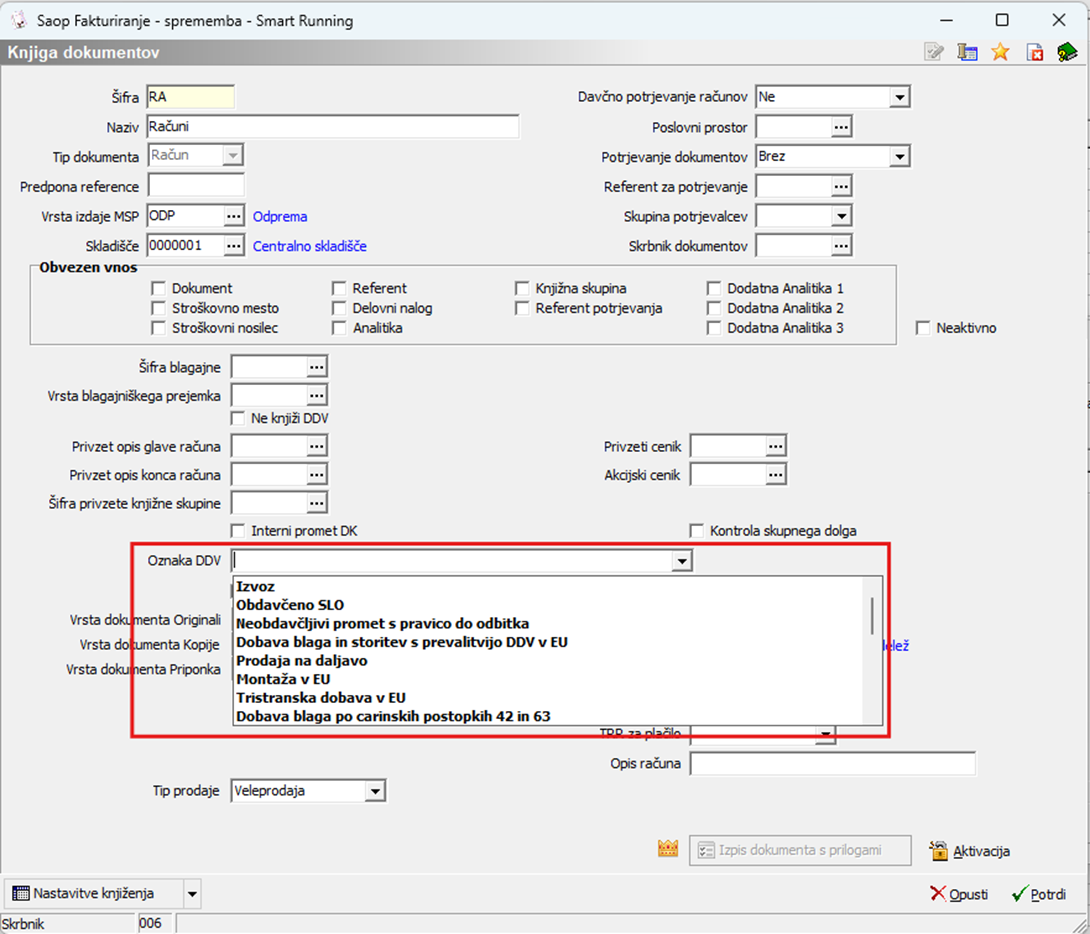
Task: Expand Davčno potrjevanje računov dropdown
Action: coord(900,97)
